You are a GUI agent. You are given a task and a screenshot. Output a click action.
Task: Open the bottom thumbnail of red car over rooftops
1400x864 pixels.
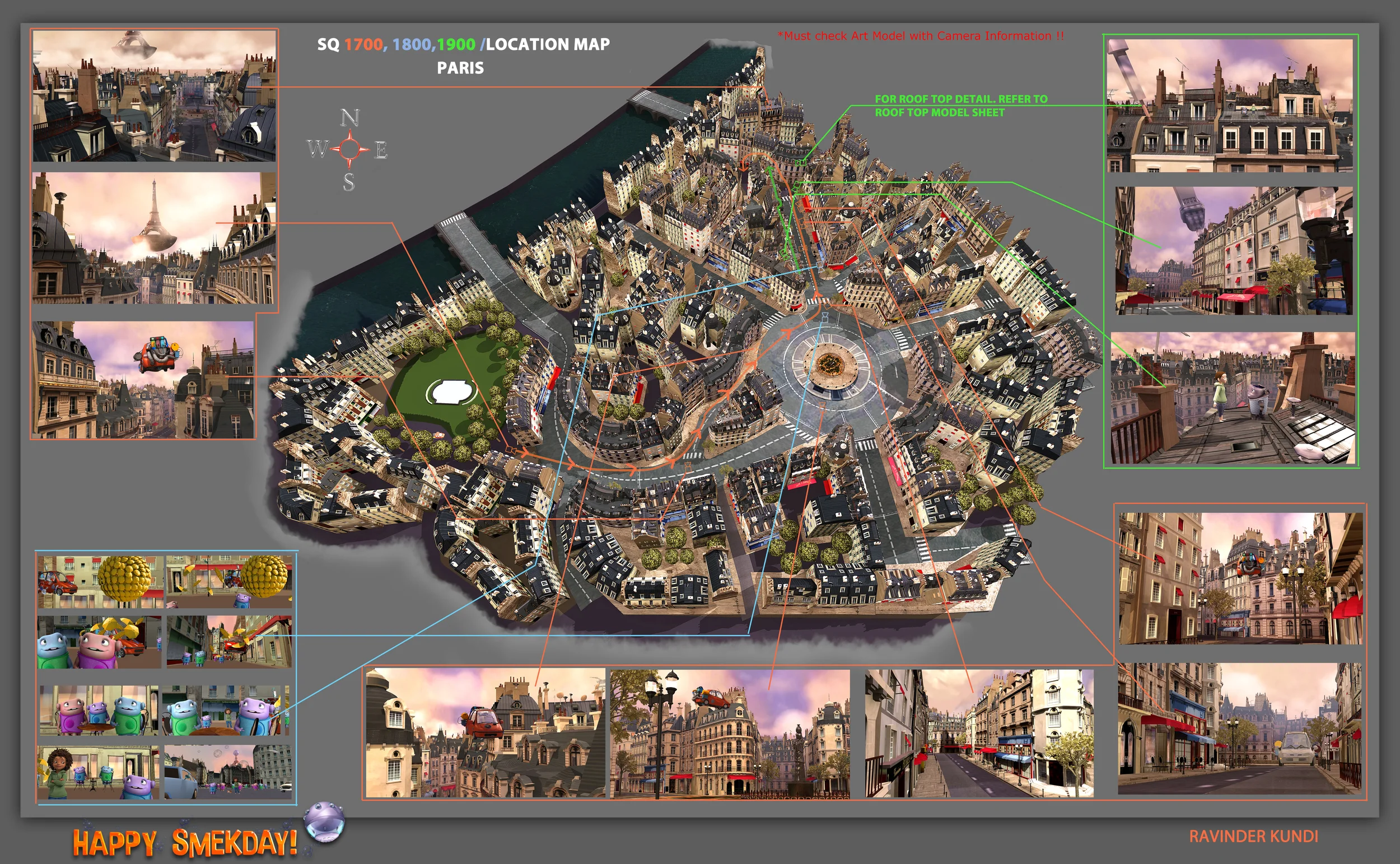click(485, 732)
